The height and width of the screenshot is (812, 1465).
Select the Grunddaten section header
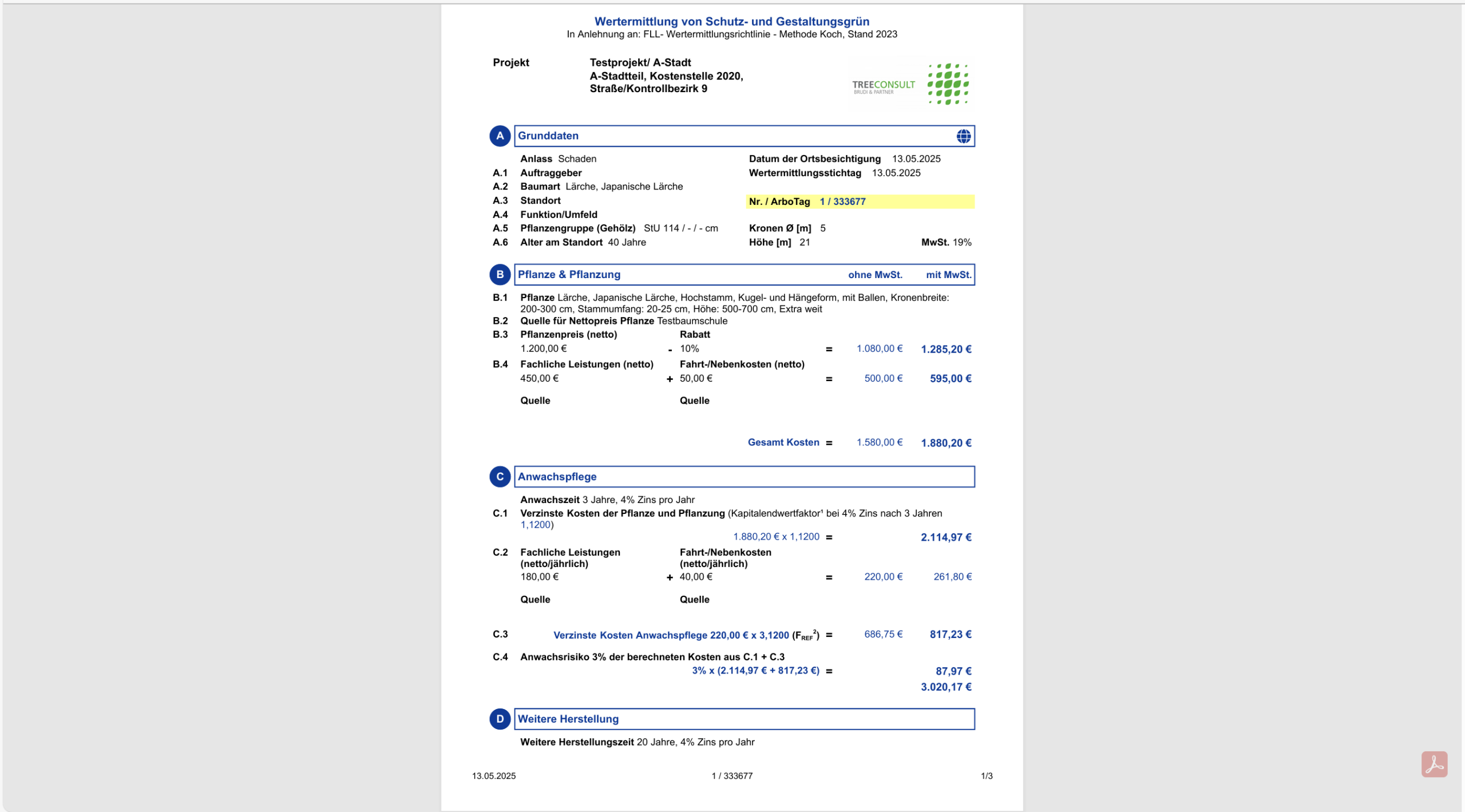(744, 136)
